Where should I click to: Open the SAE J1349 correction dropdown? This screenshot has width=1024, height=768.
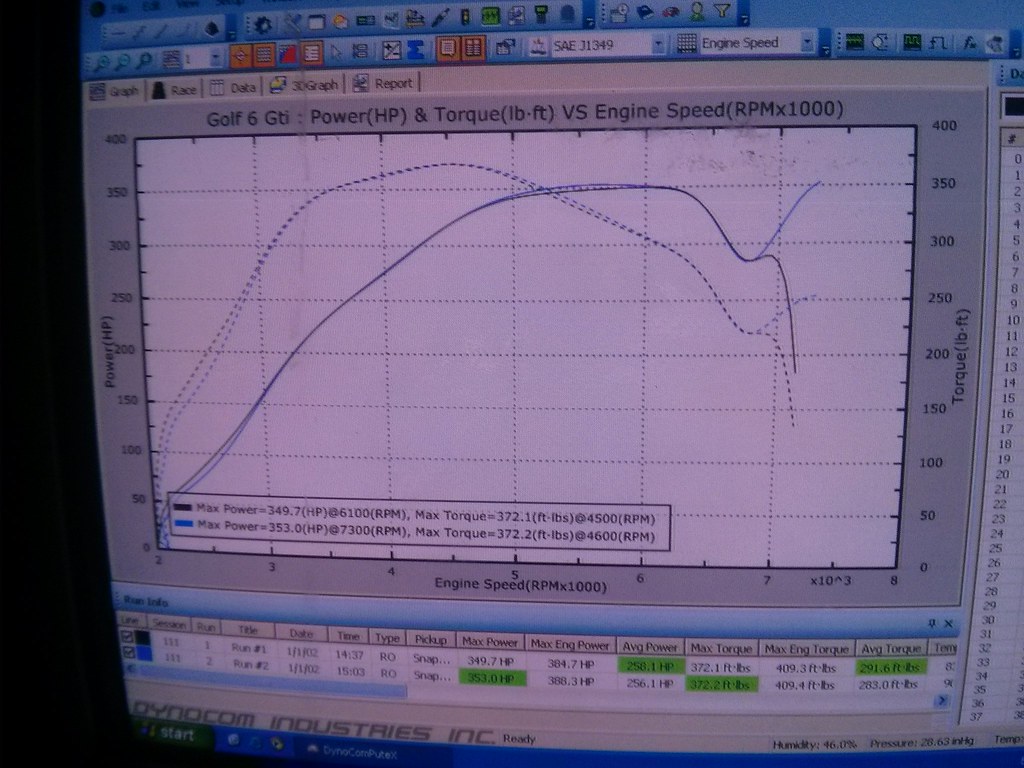658,45
